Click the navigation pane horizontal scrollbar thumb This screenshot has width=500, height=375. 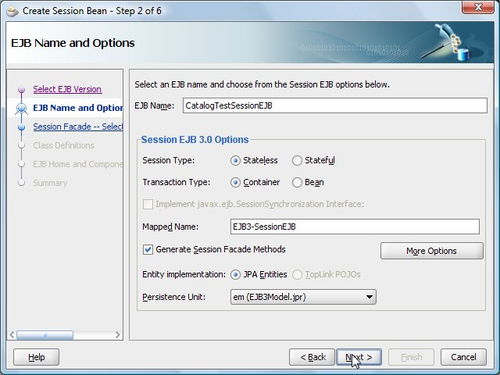[45, 335]
